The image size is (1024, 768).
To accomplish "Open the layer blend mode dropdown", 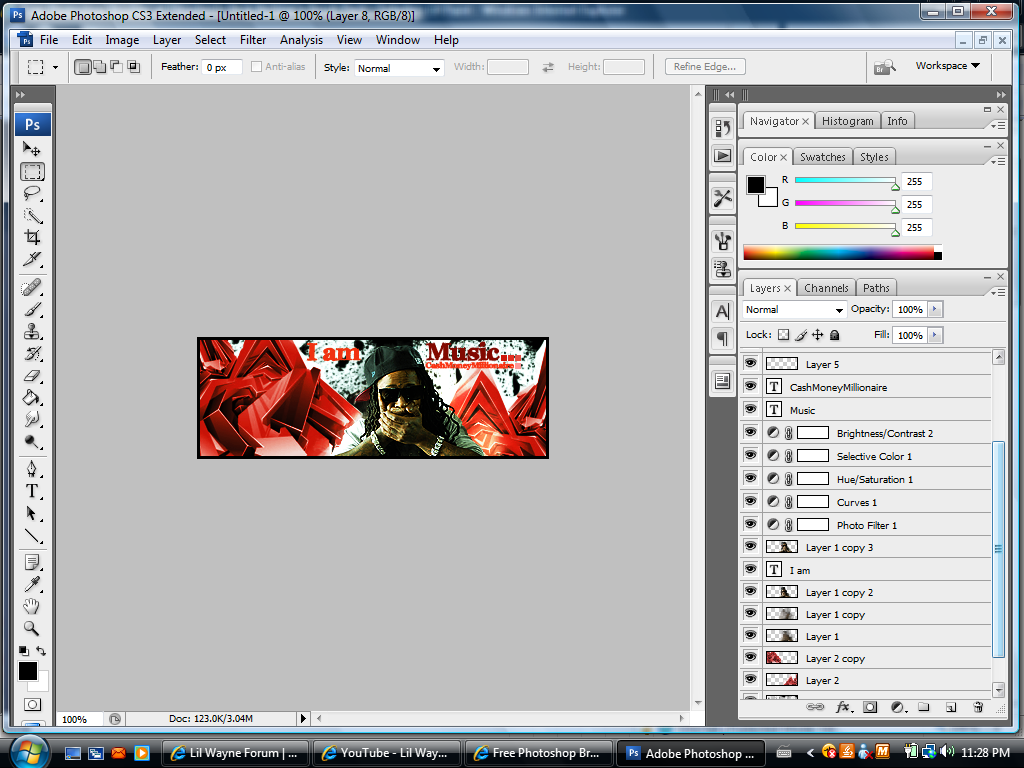I will coord(795,310).
